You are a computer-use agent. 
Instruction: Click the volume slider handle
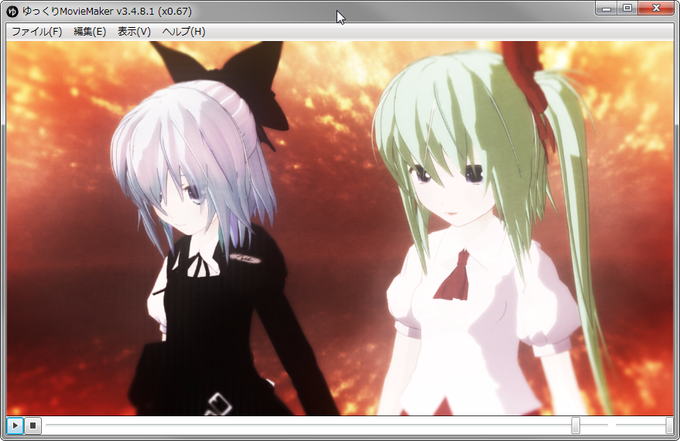pos(670,425)
